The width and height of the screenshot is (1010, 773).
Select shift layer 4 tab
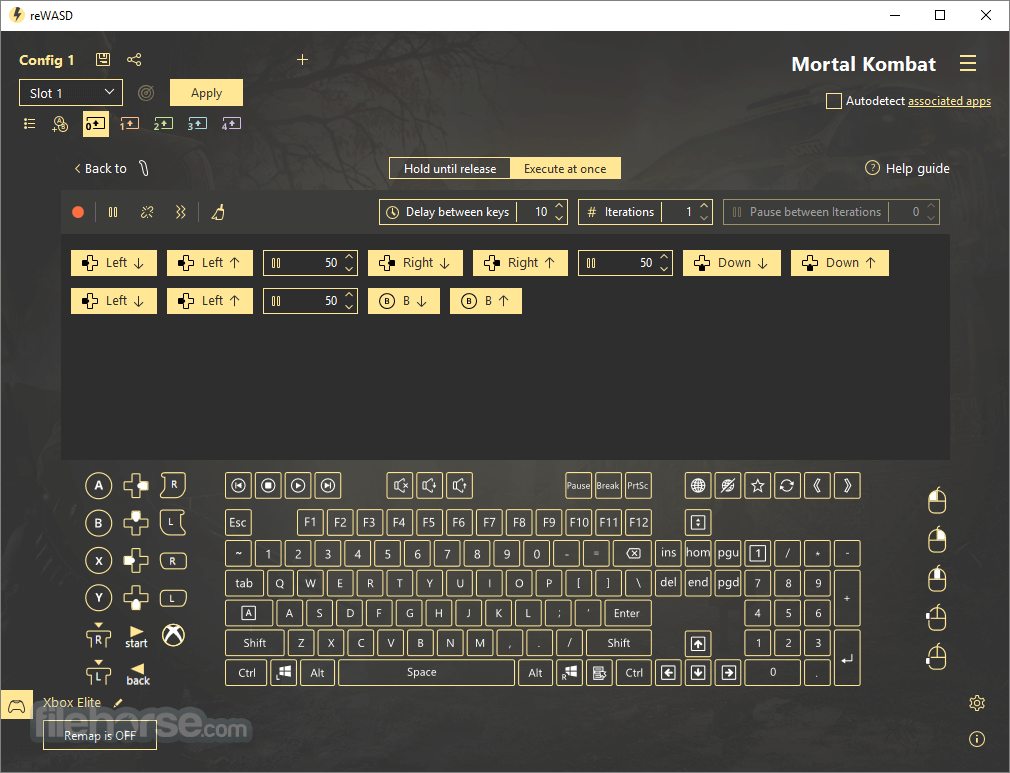231,124
